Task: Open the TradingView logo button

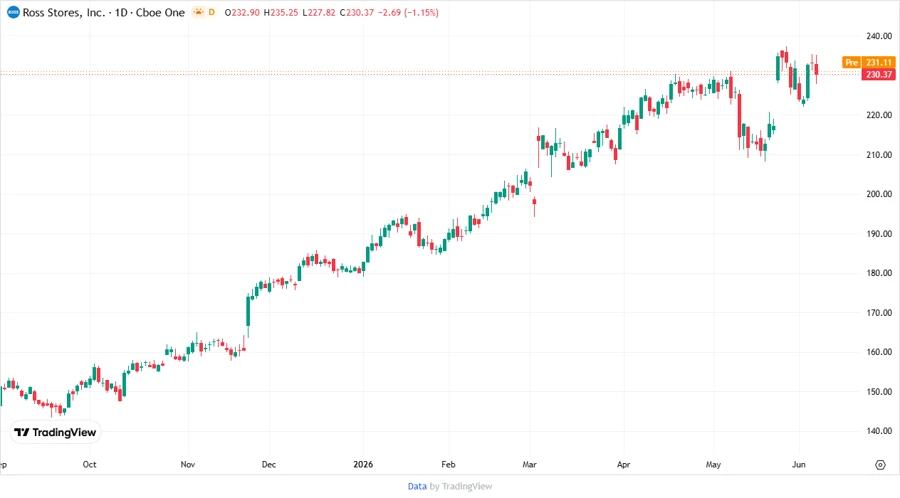Action: pyautogui.click(x=55, y=432)
